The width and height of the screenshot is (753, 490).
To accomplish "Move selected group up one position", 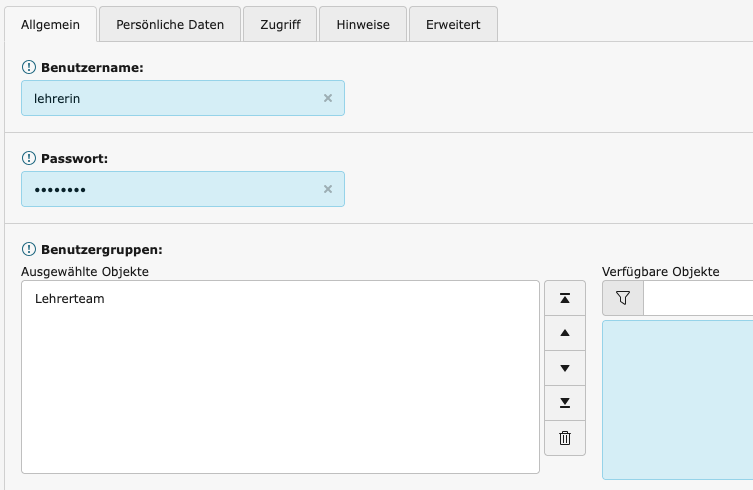I will [x=565, y=333].
